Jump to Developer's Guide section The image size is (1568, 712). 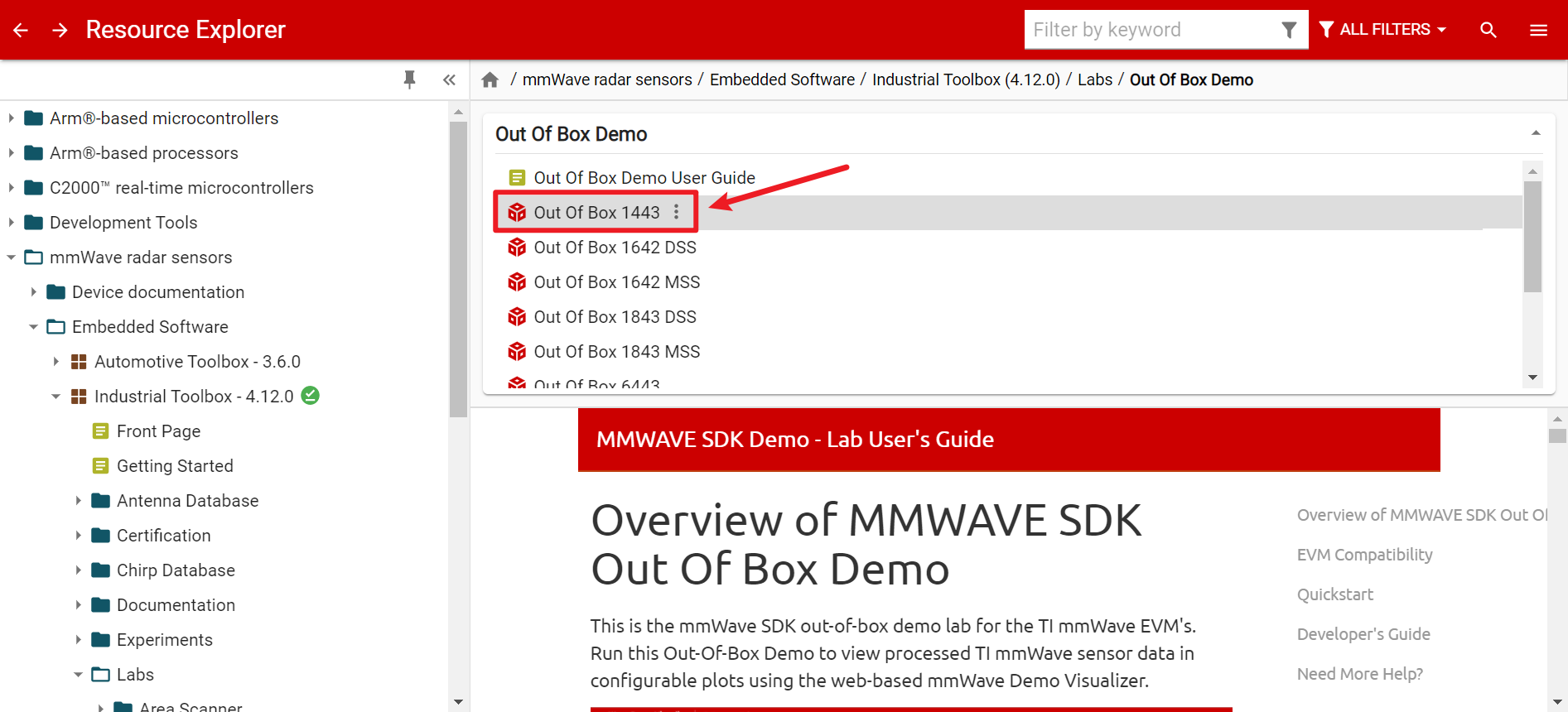(1363, 634)
